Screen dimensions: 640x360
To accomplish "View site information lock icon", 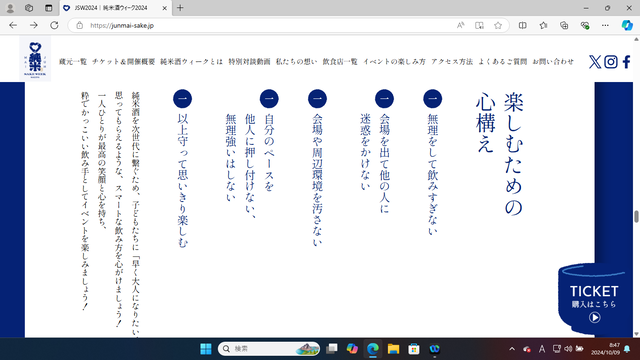I will tap(80, 25).
